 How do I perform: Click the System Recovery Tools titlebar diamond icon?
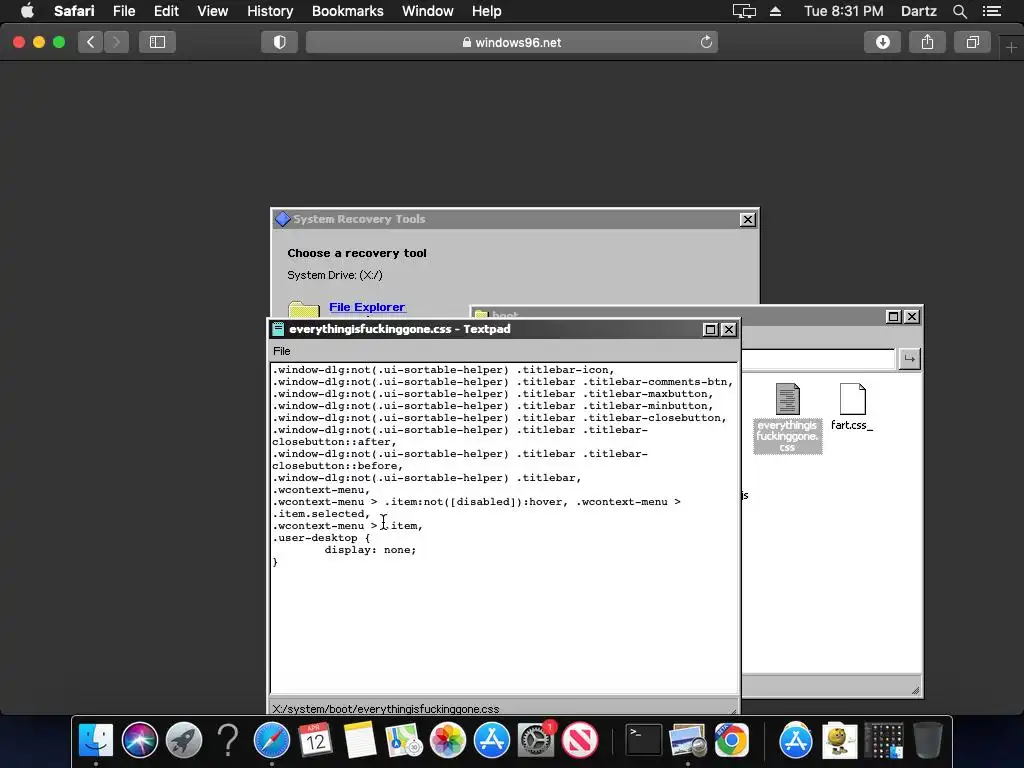283,219
